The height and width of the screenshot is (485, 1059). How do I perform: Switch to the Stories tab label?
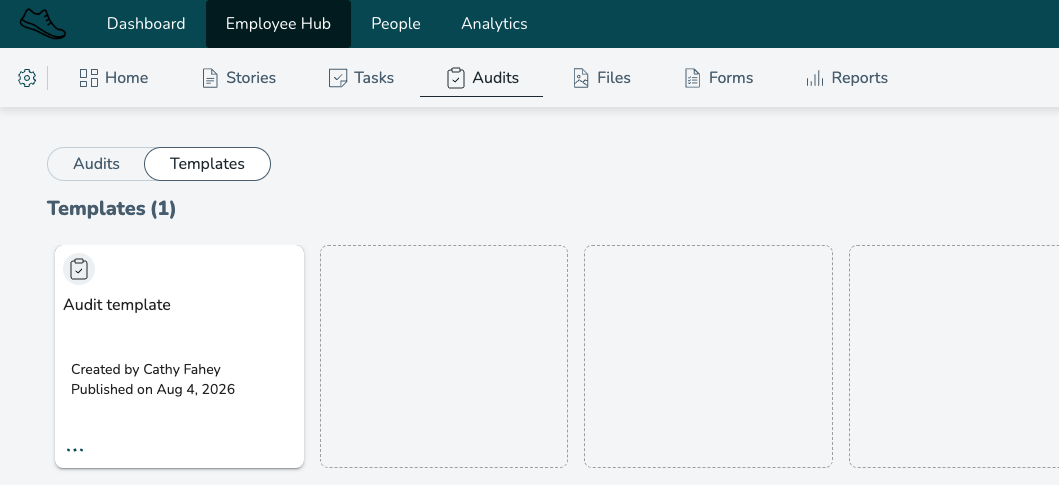(251, 78)
